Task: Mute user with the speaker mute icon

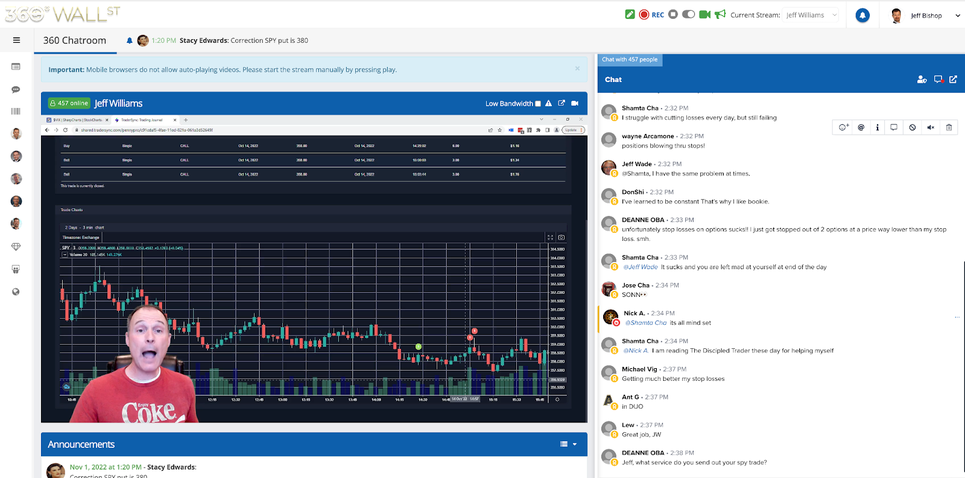Action: tap(931, 127)
